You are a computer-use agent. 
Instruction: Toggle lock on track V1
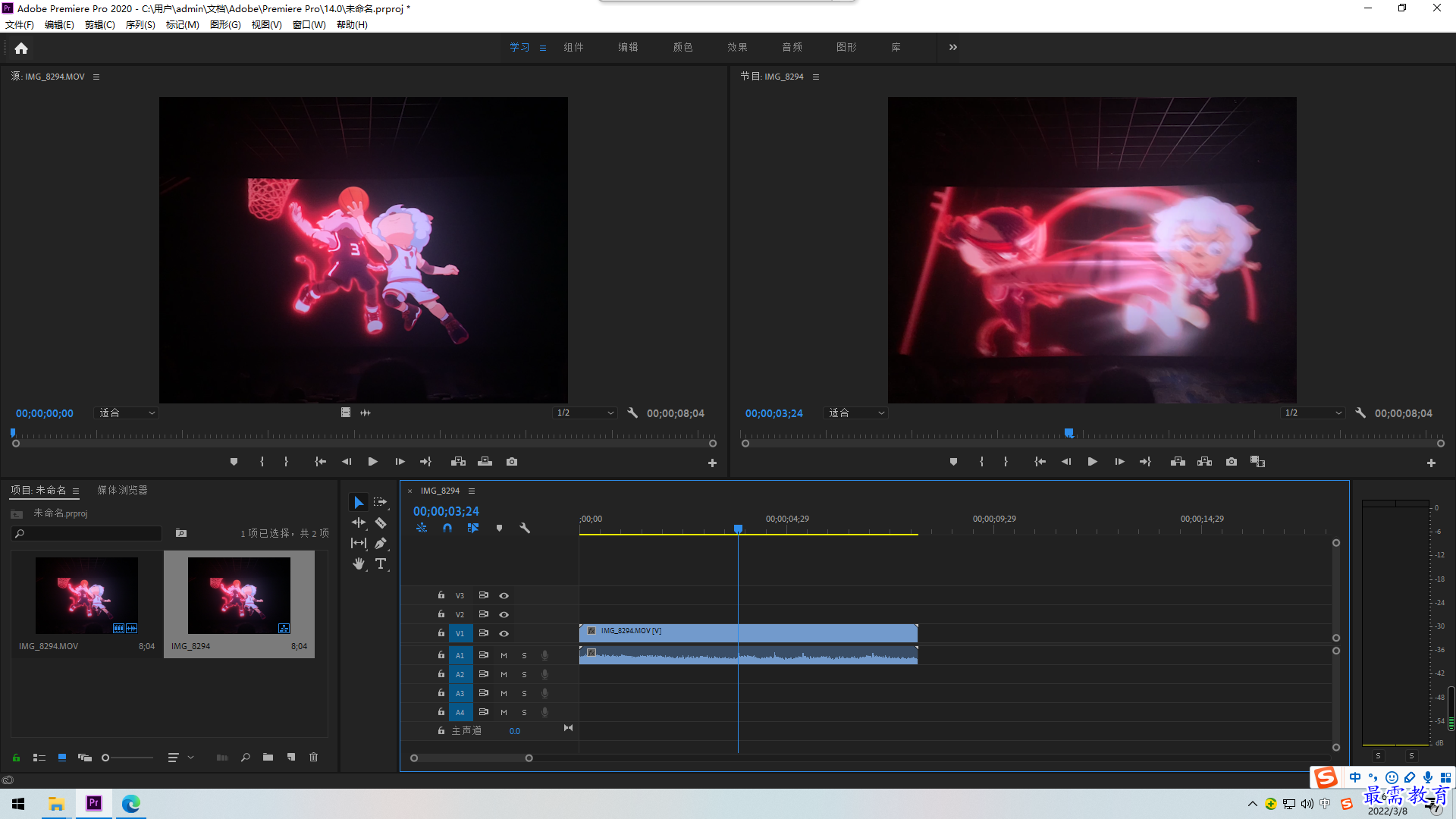[x=441, y=632]
